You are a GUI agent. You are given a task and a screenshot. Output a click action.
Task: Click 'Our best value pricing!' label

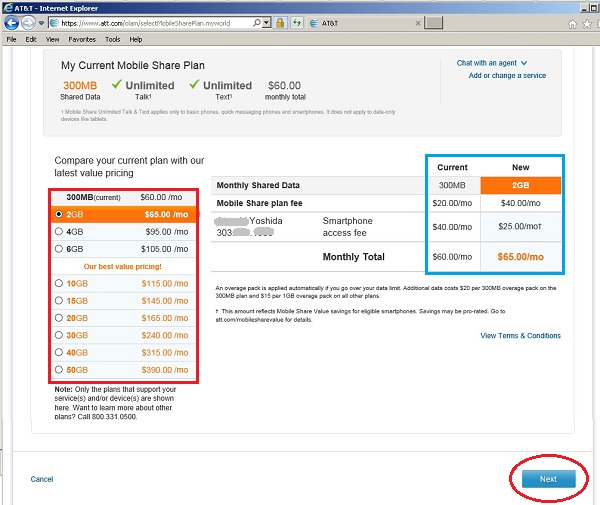click(122, 266)
